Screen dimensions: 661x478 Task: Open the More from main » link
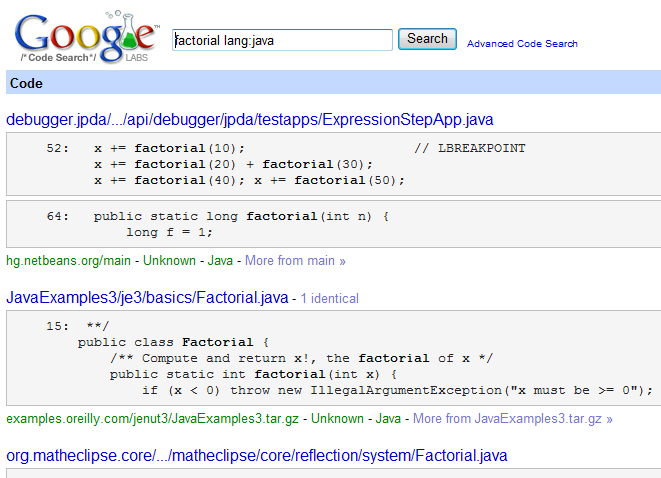(x=295, y=260)
